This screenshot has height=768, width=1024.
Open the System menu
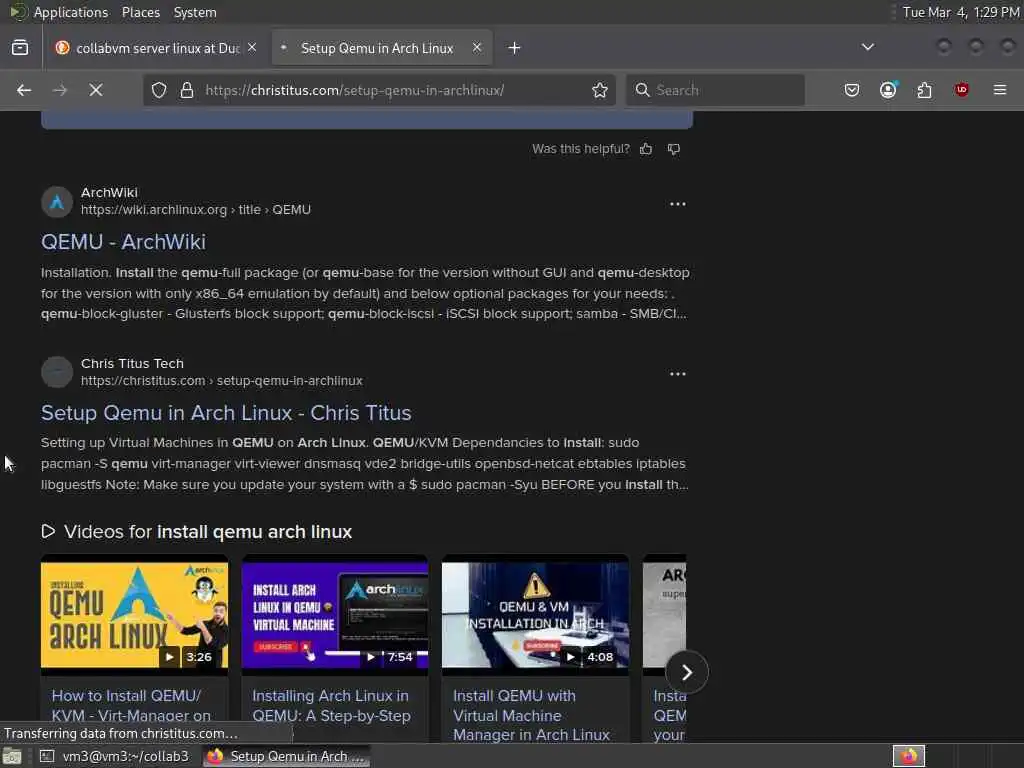[195, 12]
